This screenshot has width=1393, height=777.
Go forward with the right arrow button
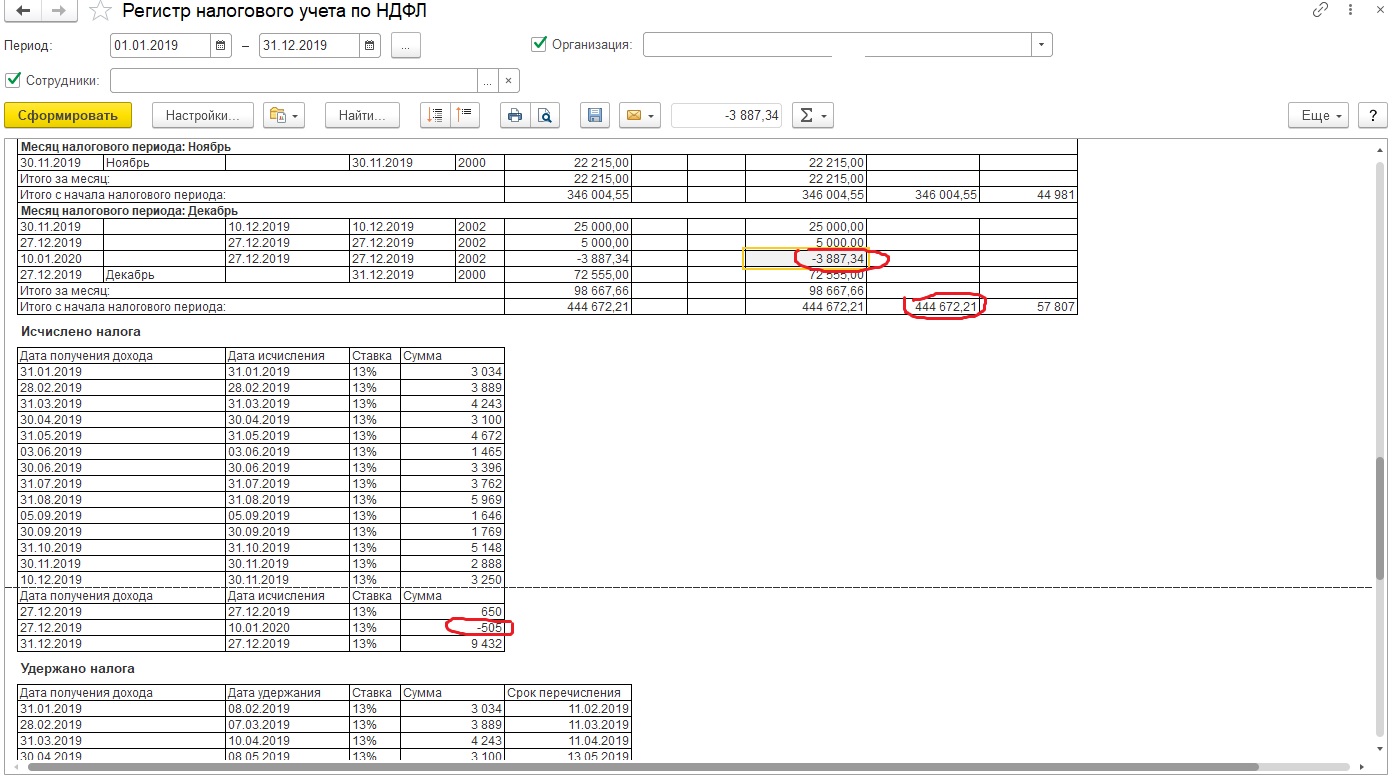[59, 11]
